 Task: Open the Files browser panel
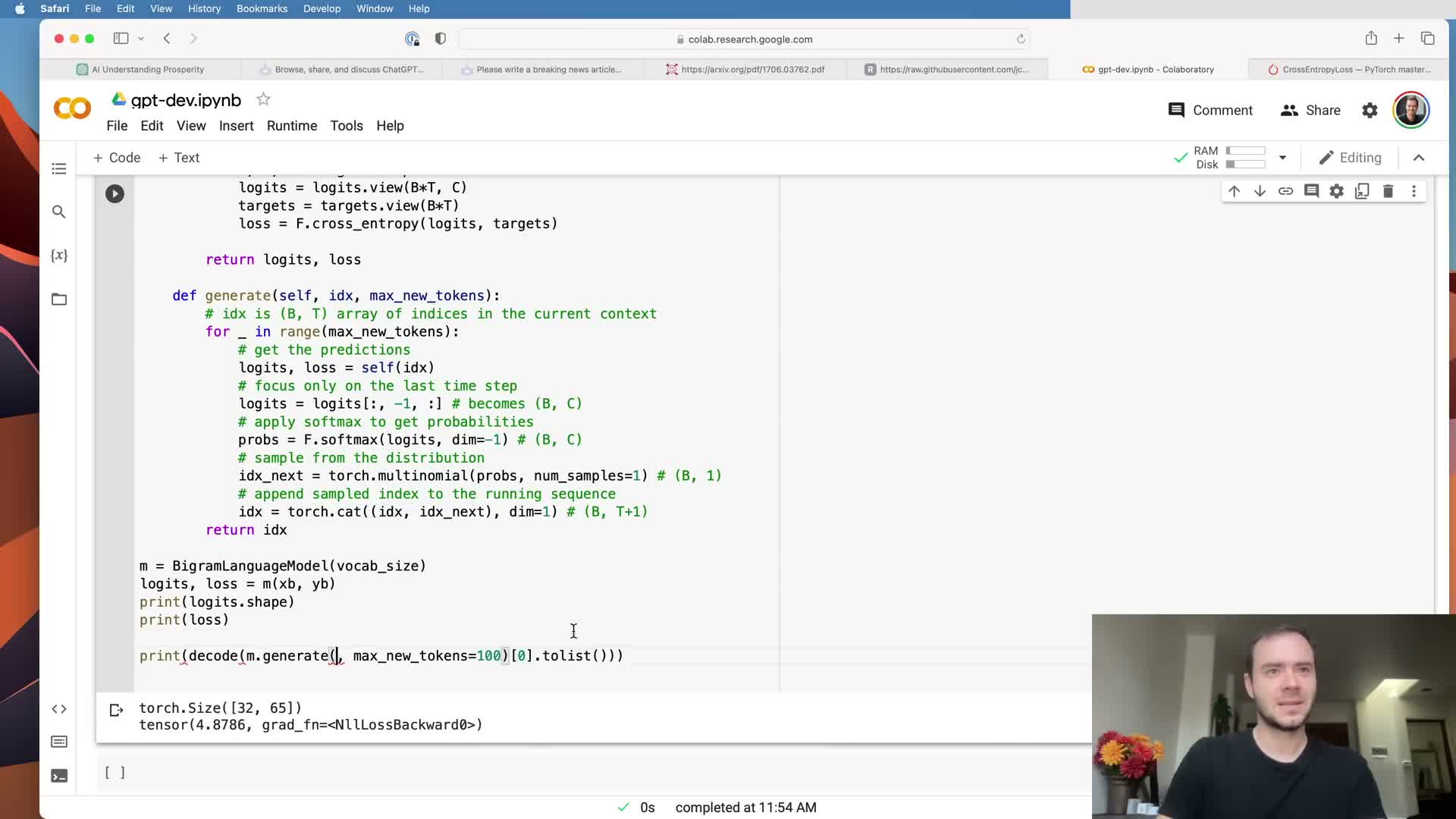(x=59, y=300)
